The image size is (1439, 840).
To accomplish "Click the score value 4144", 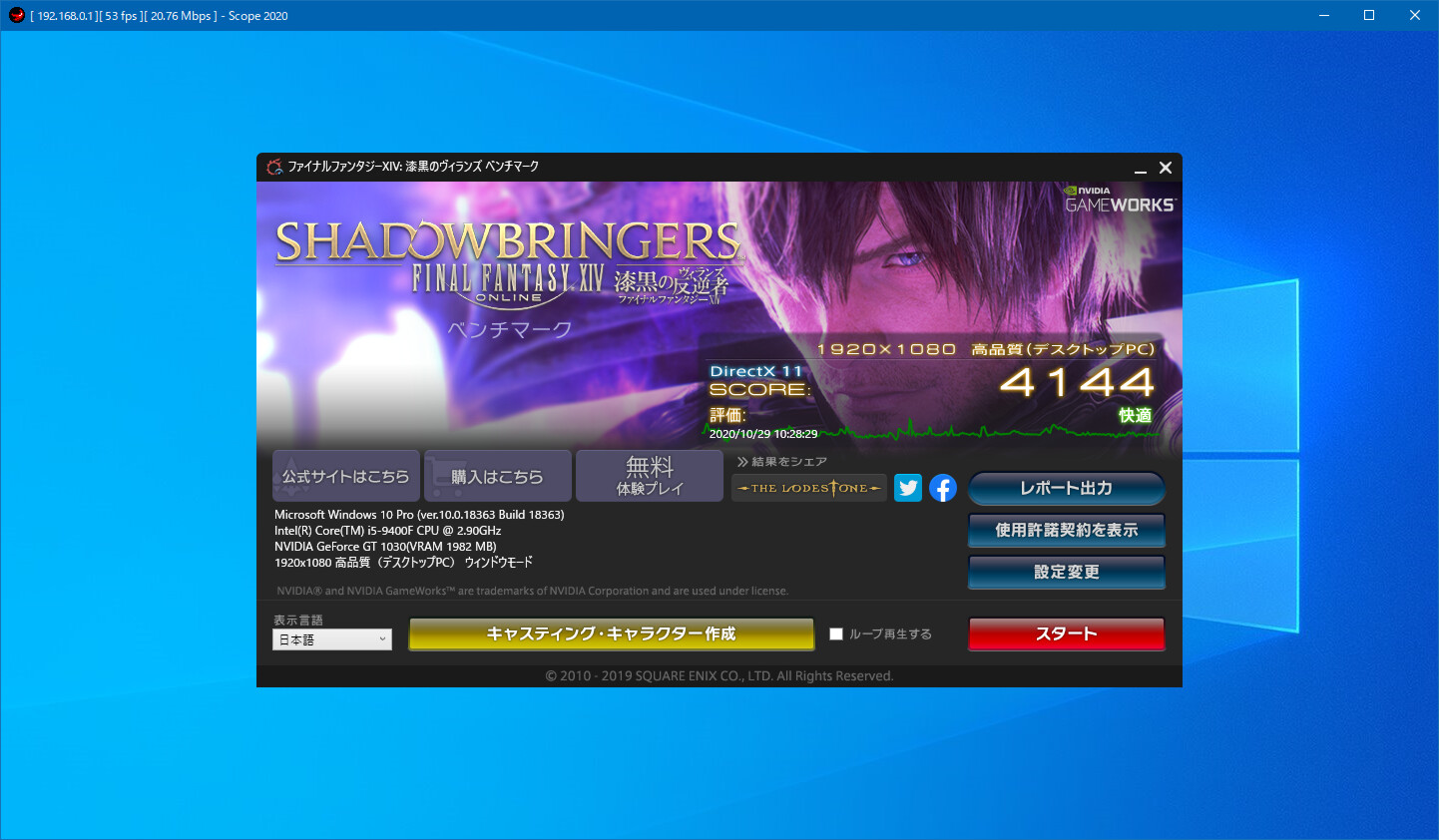I will click(x=1077, y=382).
